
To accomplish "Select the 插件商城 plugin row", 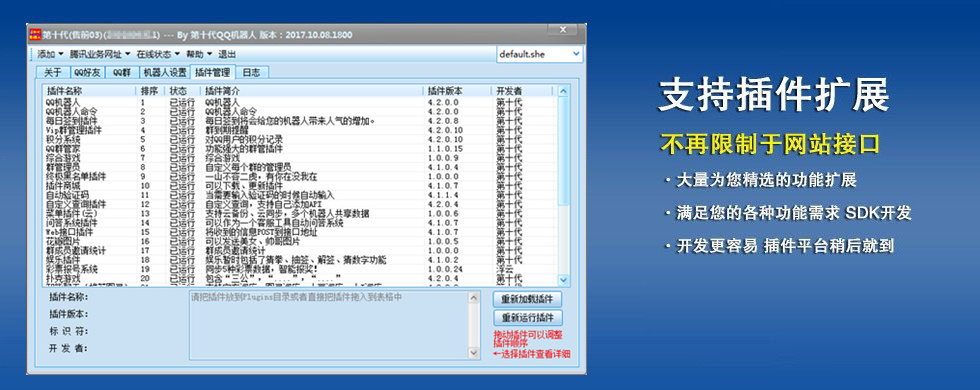I will (x=299, y=186).
